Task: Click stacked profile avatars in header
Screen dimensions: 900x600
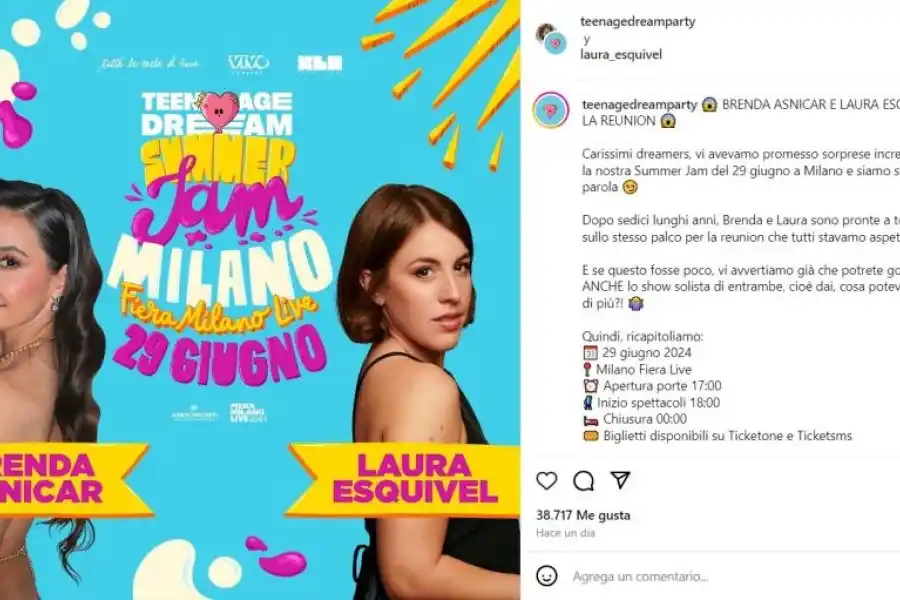Action: pos(552,38)
